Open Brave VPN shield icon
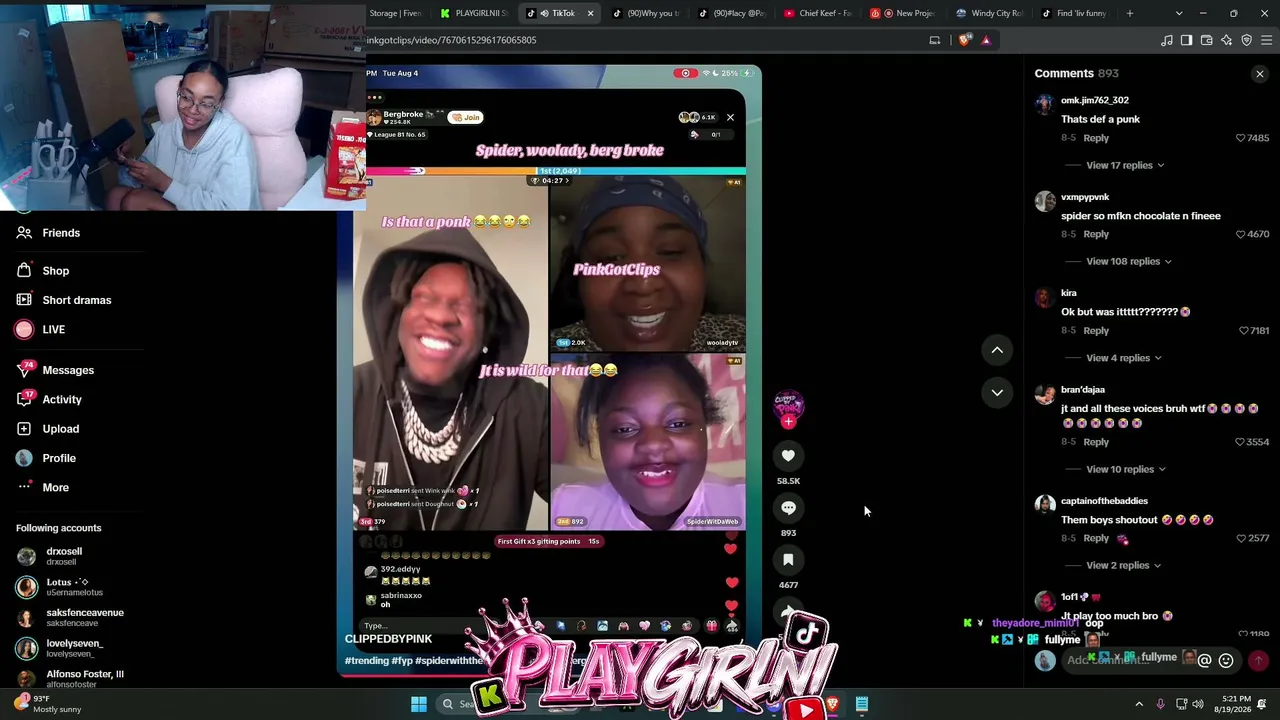The height and width of the screenshot is (720, 1280). click(1247, 40)
